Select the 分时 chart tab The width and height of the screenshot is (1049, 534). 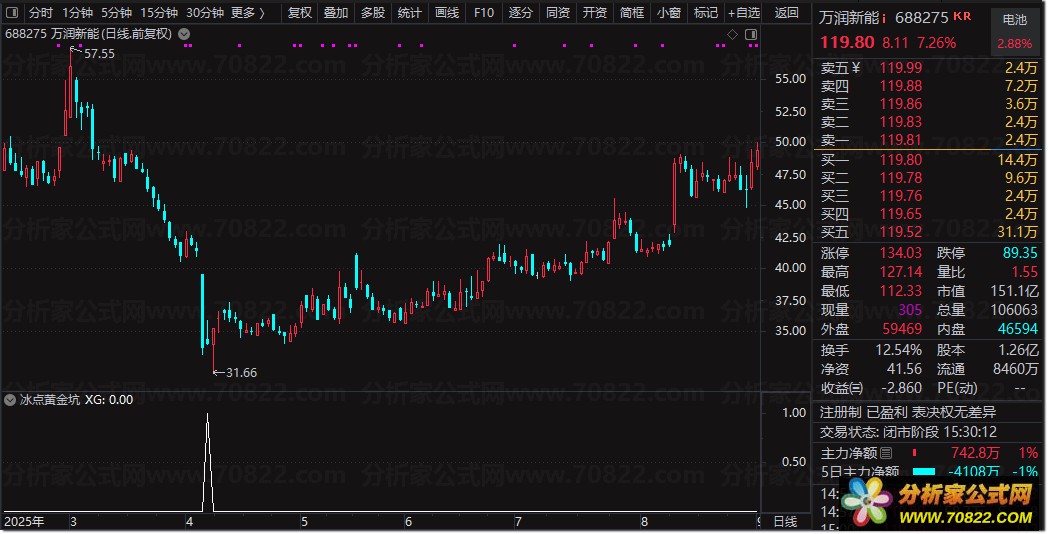40,13
